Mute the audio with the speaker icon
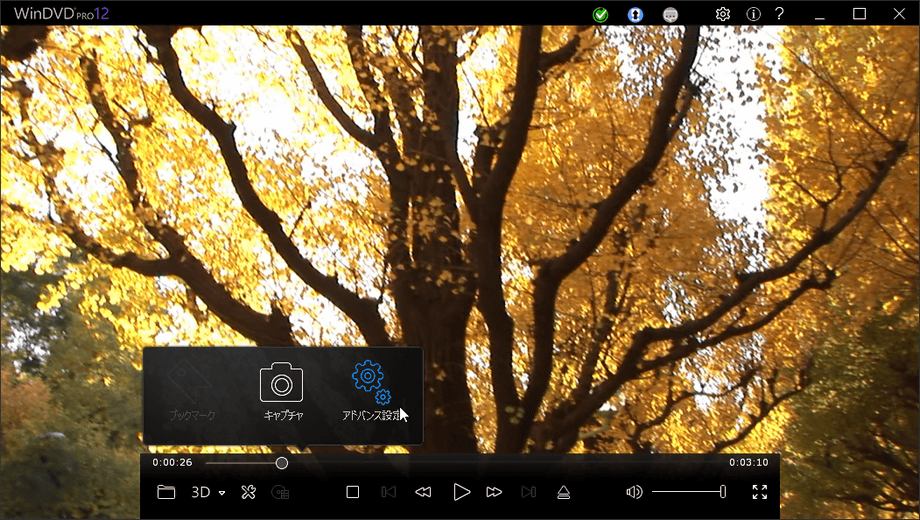 (x=634, y=492)
